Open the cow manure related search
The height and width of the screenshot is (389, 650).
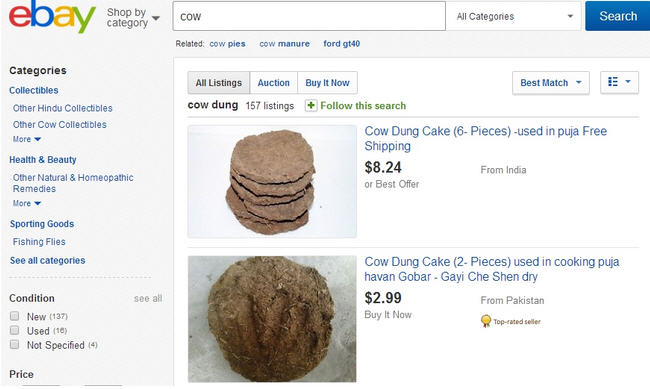pyautogui.click(x=284, y=44)
